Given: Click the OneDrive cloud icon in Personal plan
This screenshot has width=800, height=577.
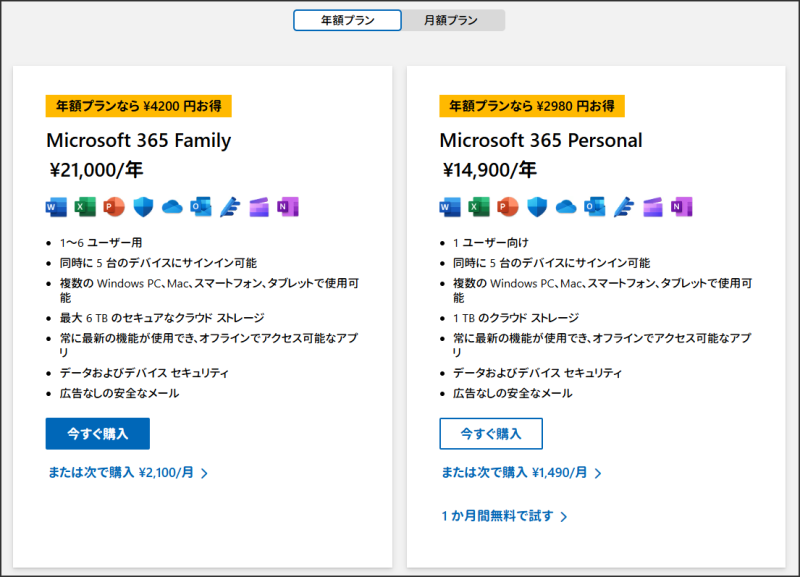Looking at the screenshot, I should pos(566,207).
